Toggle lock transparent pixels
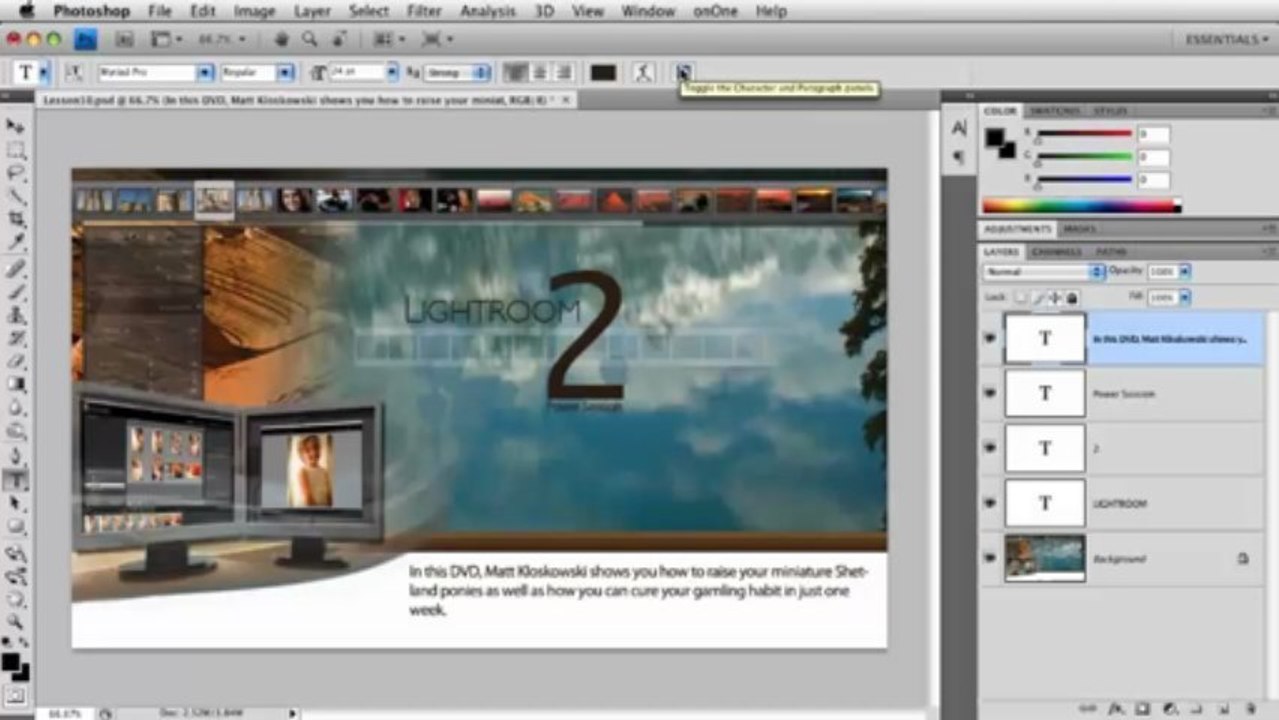 pyautogui.click(x=1021, y=298)
